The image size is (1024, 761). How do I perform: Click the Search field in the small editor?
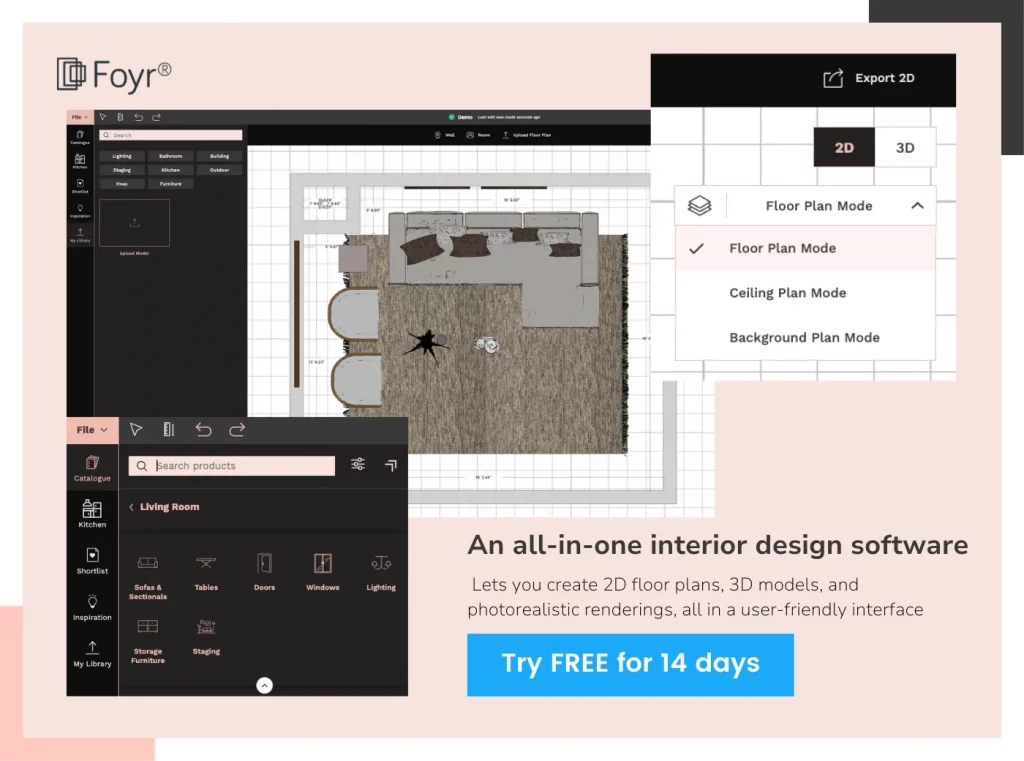coord(170,135)
